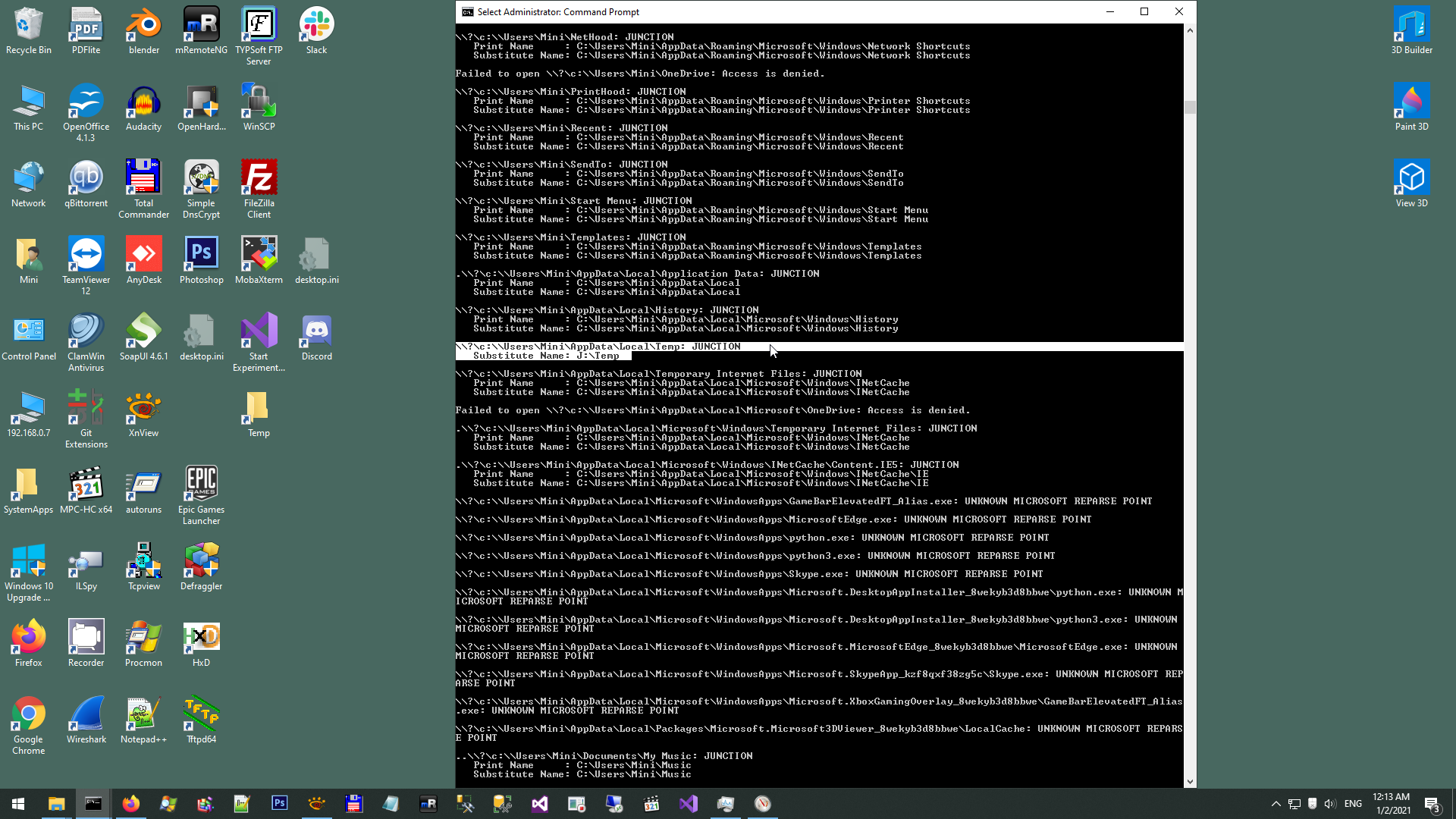Click Command Prompt taskbar button

click(93, 804)
